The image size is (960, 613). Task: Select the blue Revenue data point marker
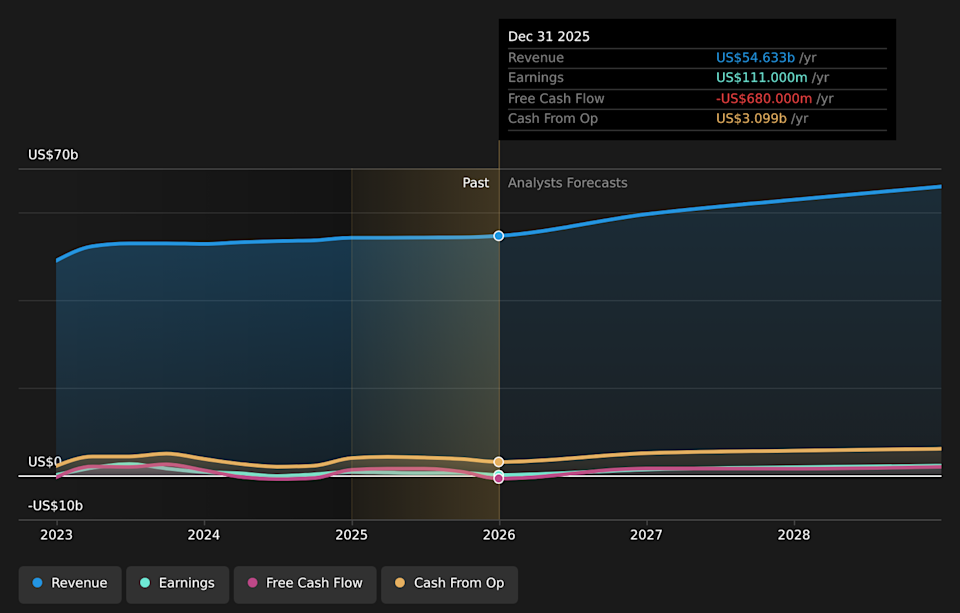498,236
